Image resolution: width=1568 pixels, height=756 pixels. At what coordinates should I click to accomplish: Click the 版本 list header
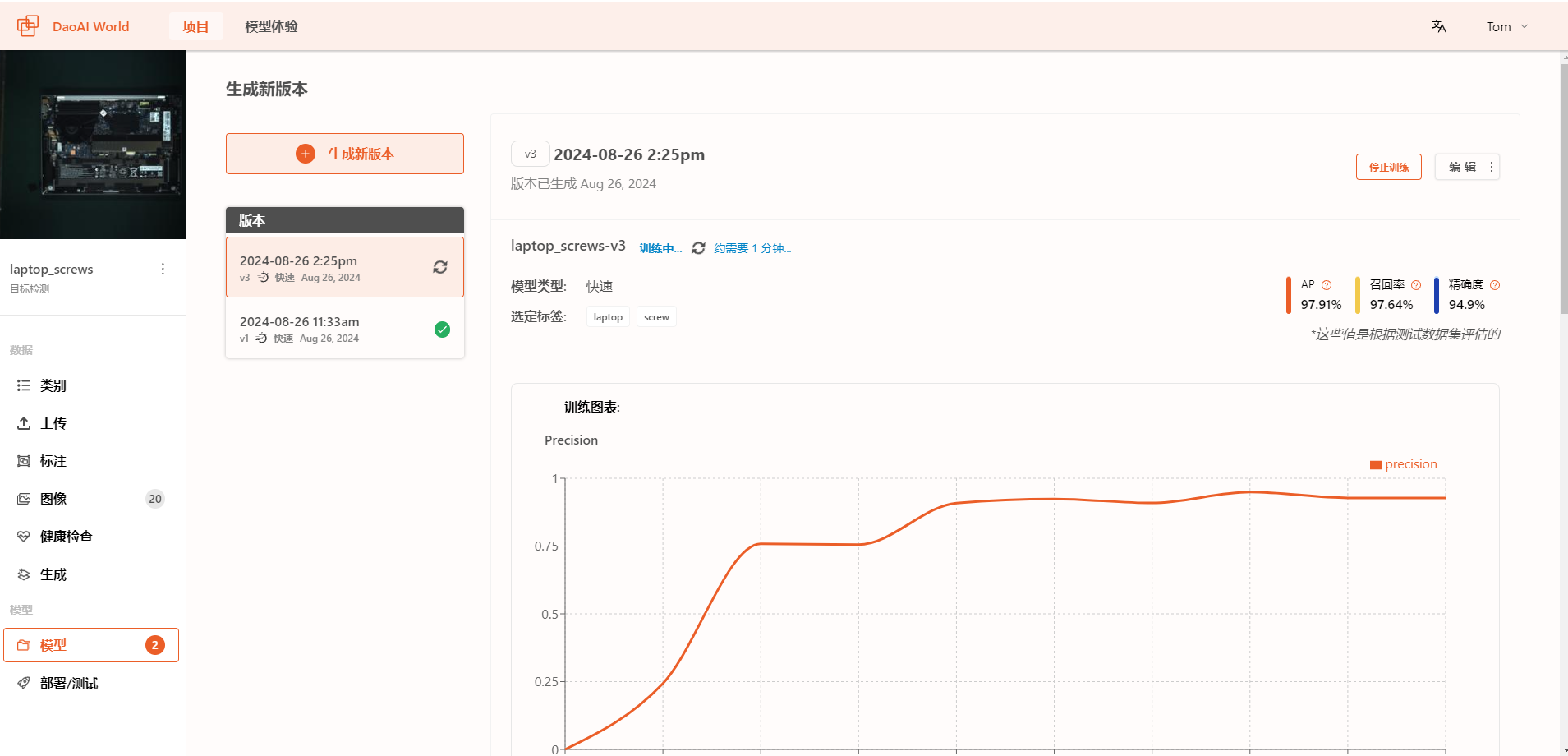point(345,220)
